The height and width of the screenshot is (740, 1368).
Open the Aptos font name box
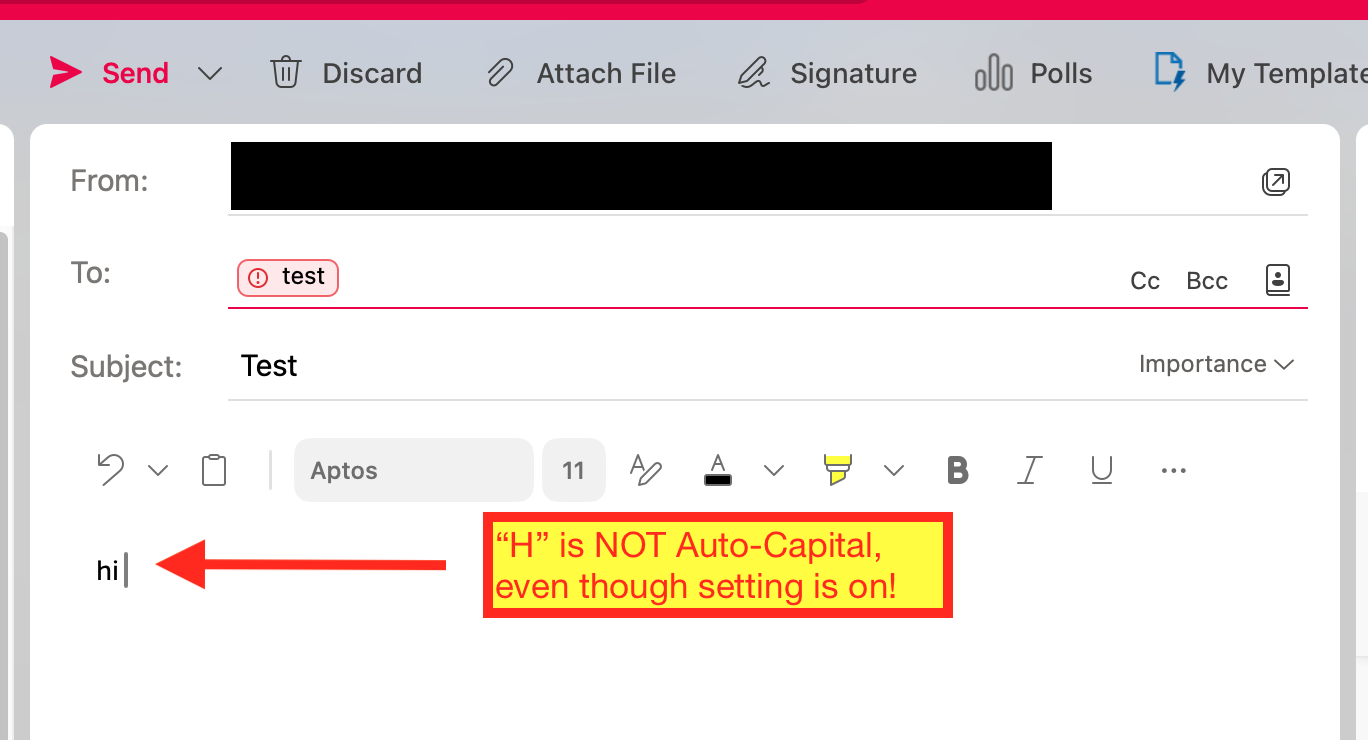click(414, 470)
